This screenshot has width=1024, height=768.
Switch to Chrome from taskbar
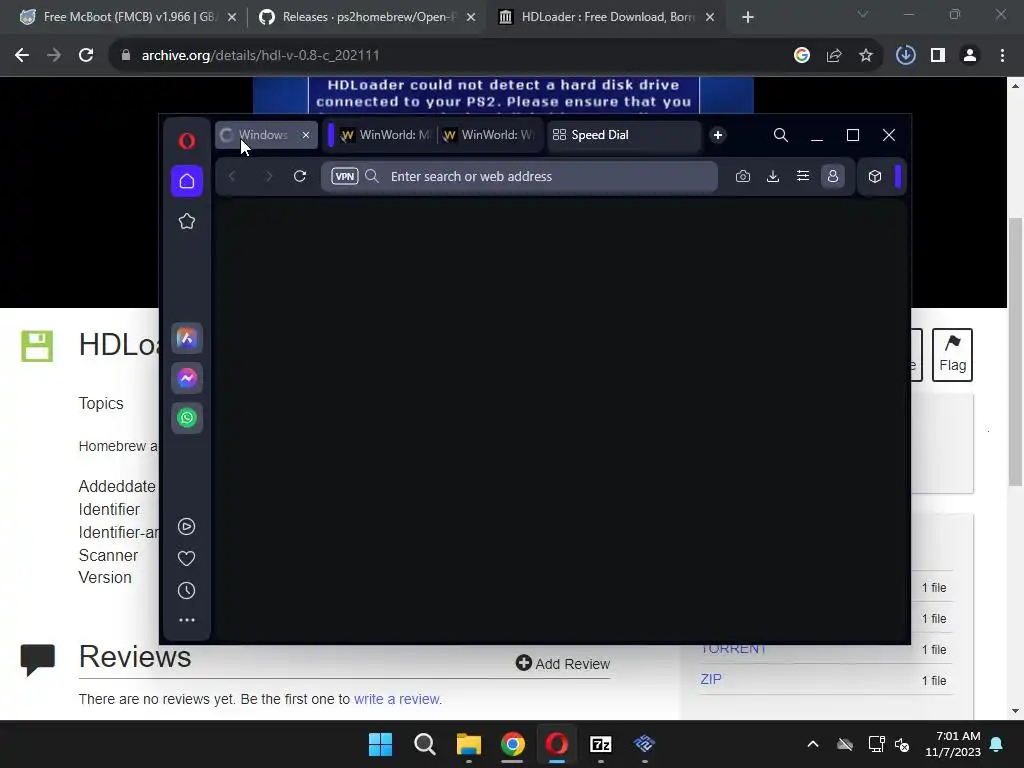pyautogui.click(x=513, y=744)
